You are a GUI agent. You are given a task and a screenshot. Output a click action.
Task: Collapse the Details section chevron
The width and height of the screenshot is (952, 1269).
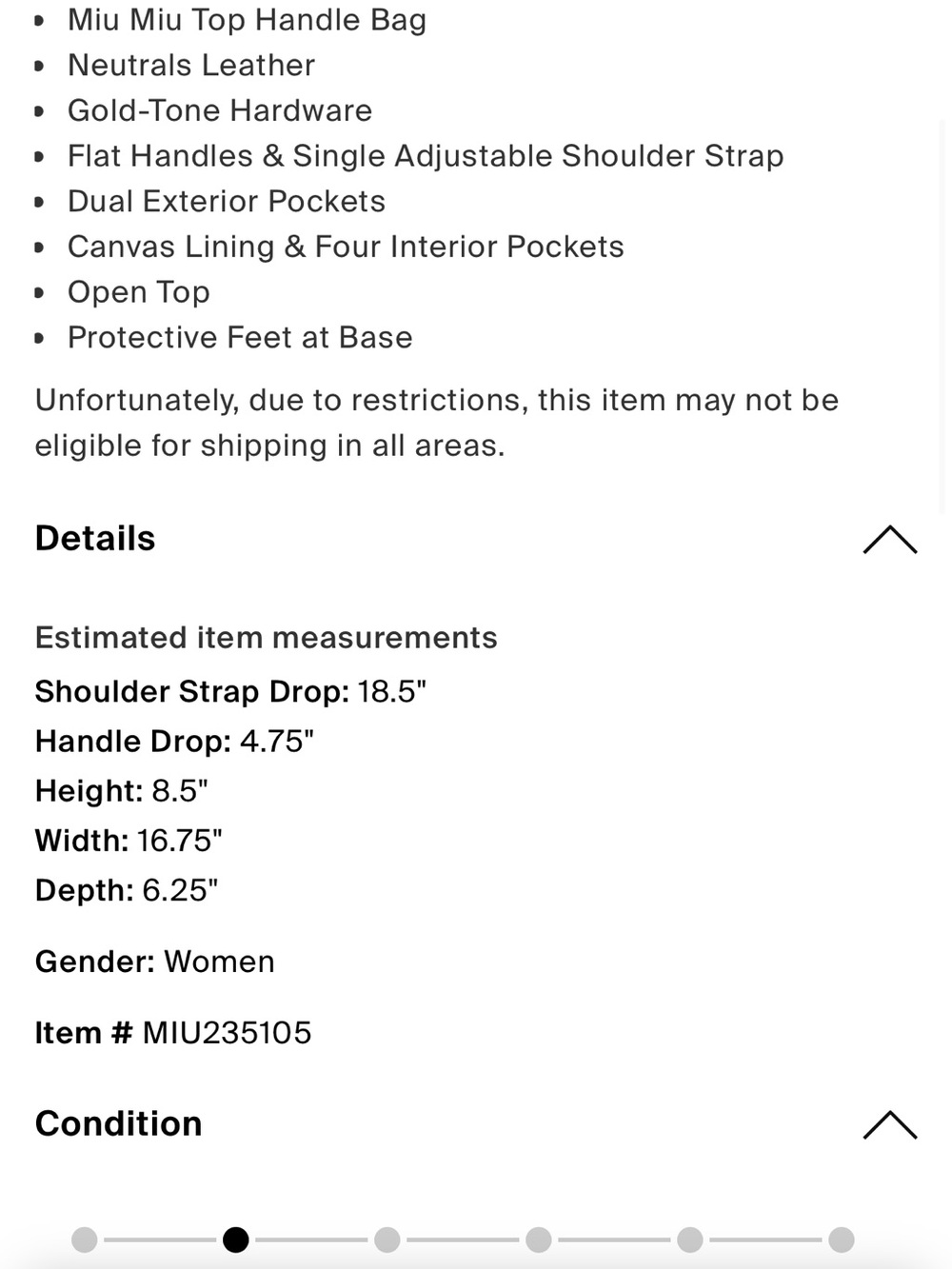click(x=889, y=539)
